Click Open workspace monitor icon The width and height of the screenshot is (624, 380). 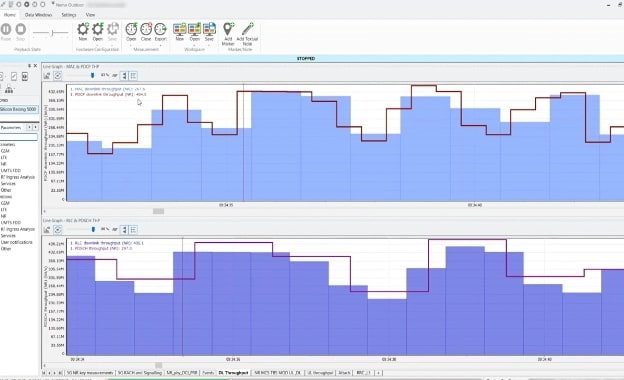pyautogui.click(x=195, y=29)
